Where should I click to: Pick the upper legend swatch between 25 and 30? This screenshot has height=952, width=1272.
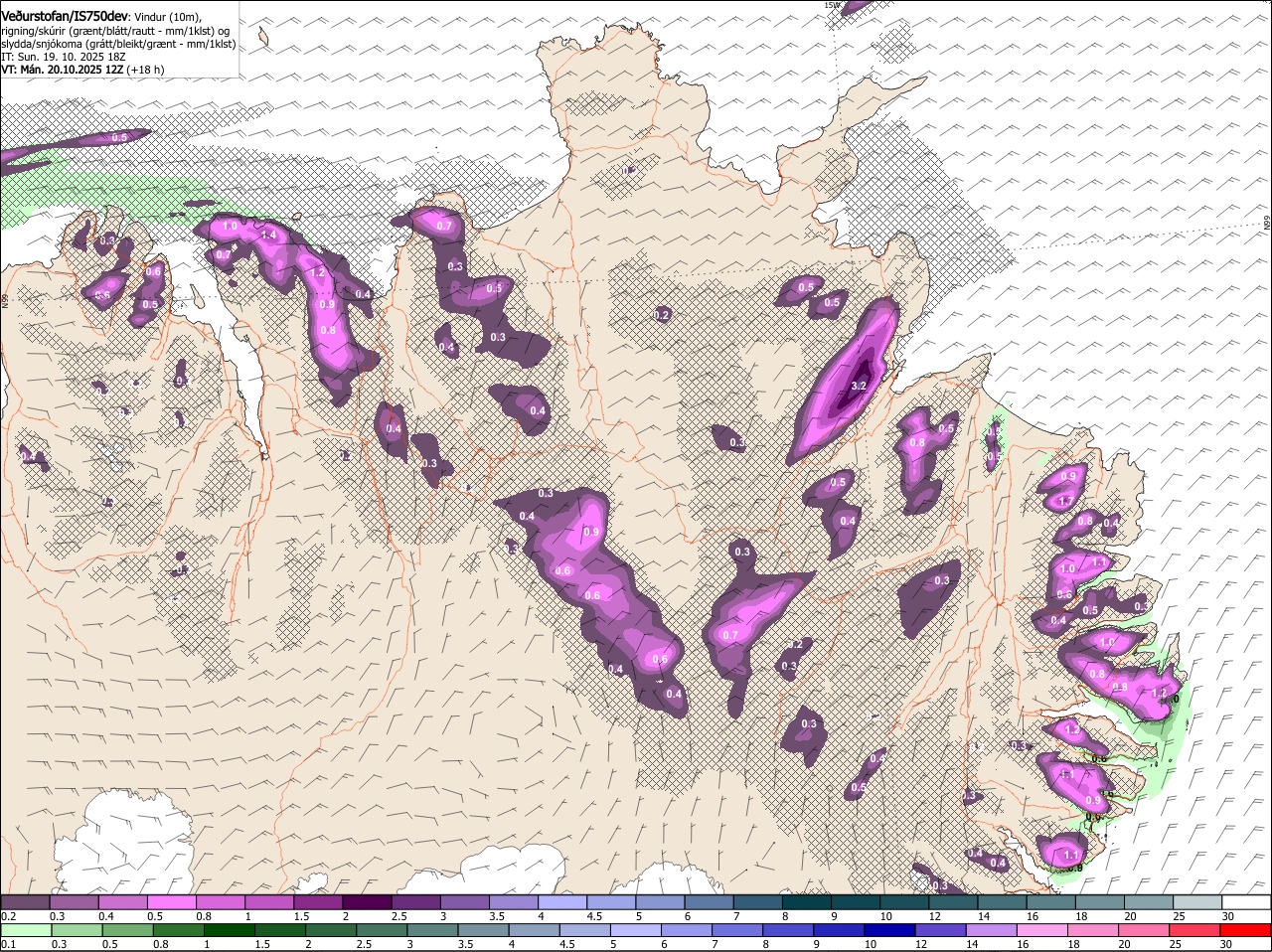pos(1198,902)
